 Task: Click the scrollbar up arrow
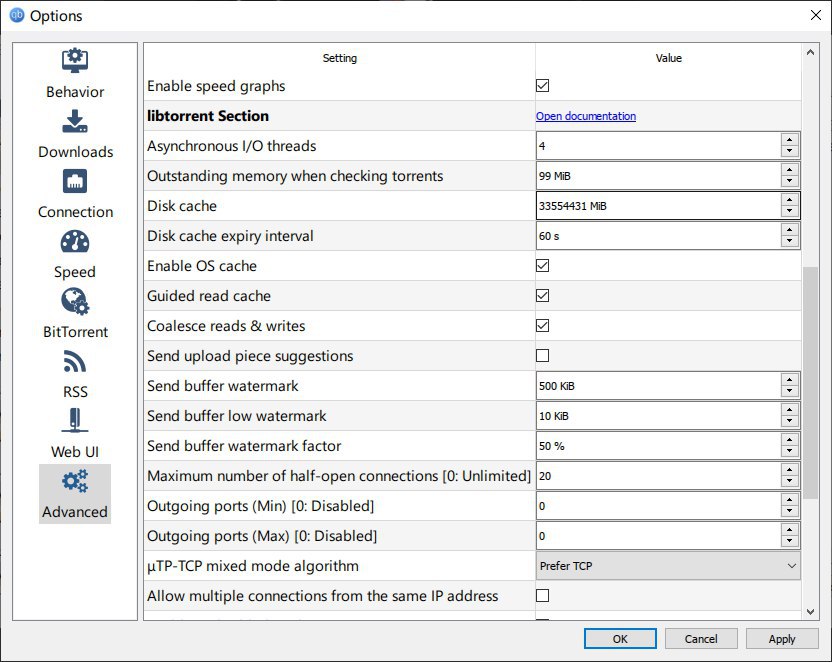(x=810, y=52)
